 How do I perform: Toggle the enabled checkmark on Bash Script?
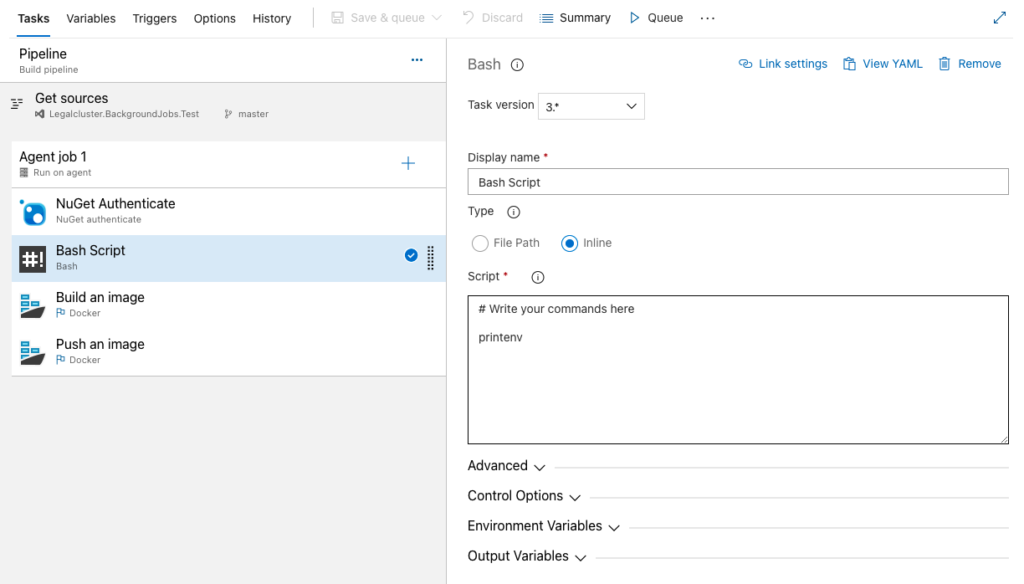click(x=411, y=255)
